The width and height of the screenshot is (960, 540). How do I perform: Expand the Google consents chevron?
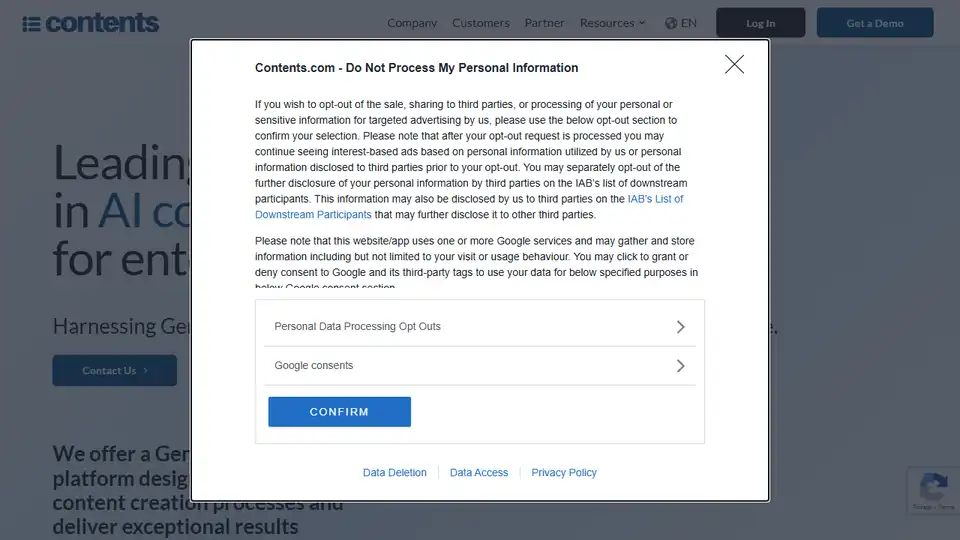click(680, 366)
